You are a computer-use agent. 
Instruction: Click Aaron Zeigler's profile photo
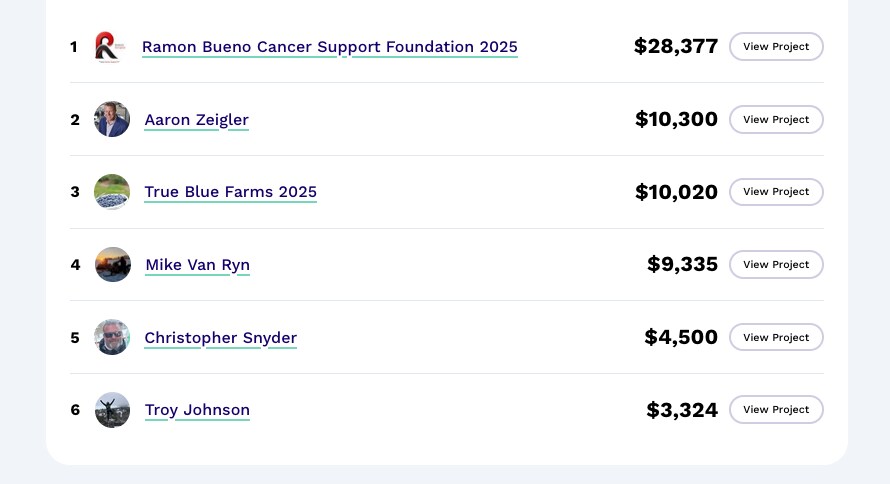112,119
